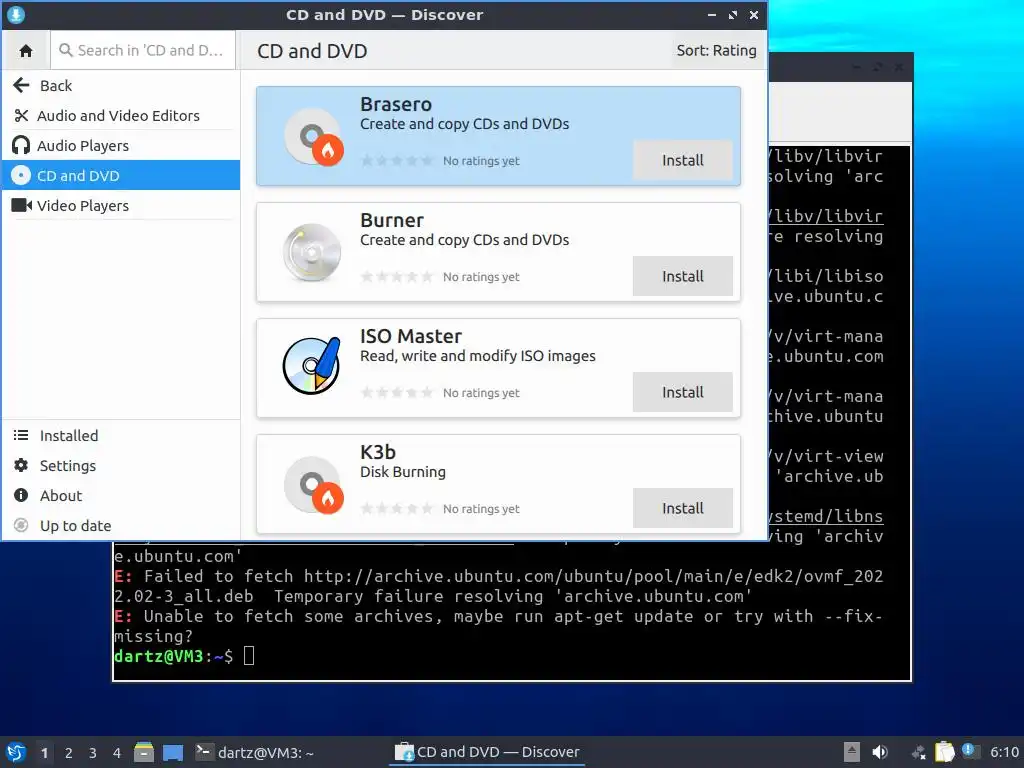Click the clock showing 6:10
This screenshot has width=1024, height=768.
(x=1004, y=752)
